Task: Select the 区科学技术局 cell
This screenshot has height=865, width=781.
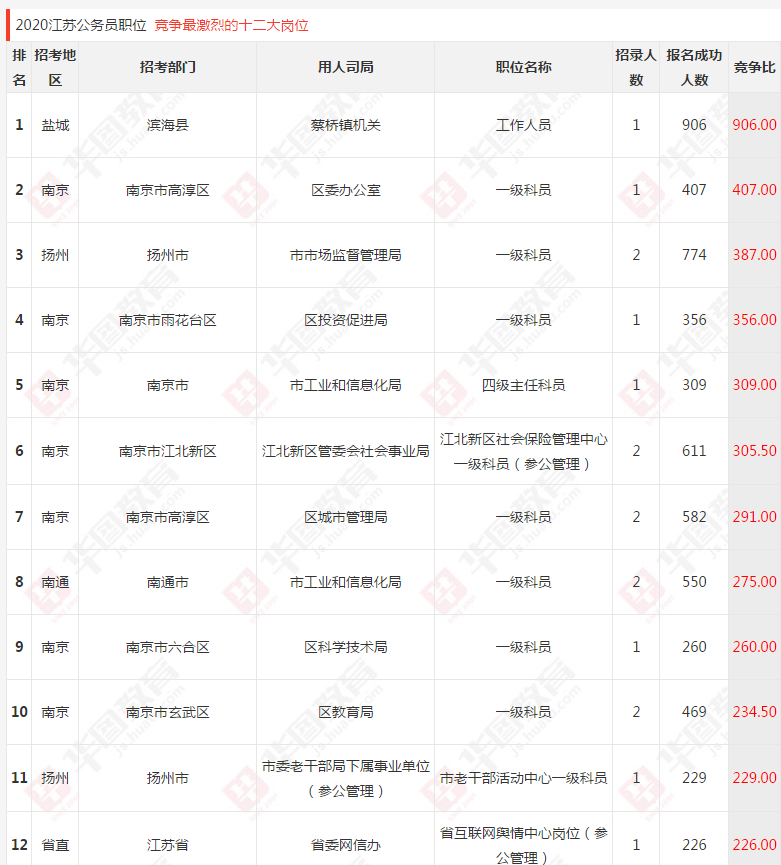Action: (345, 647)
